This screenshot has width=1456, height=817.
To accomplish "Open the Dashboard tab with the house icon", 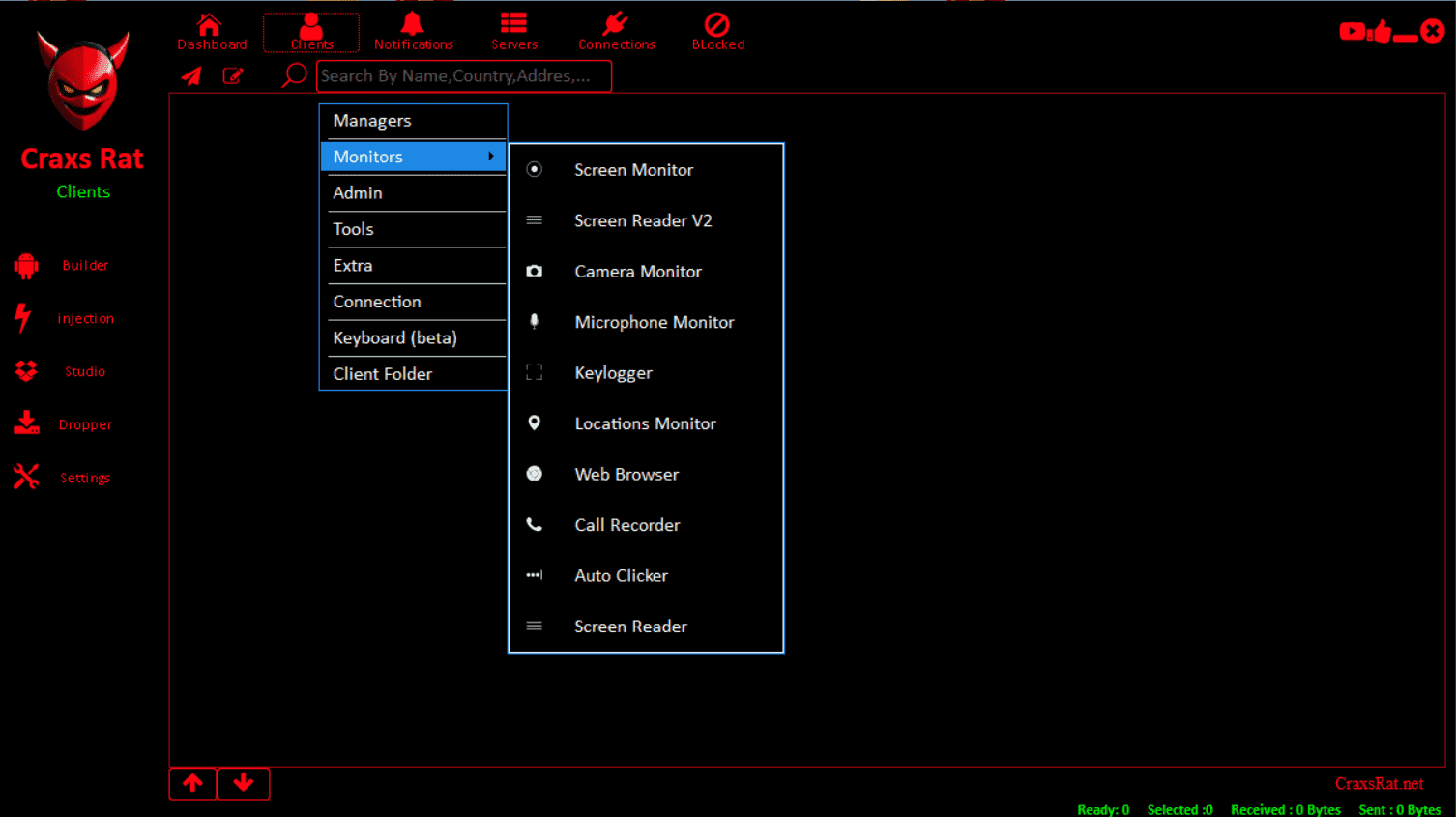I will tap(212, 32).
